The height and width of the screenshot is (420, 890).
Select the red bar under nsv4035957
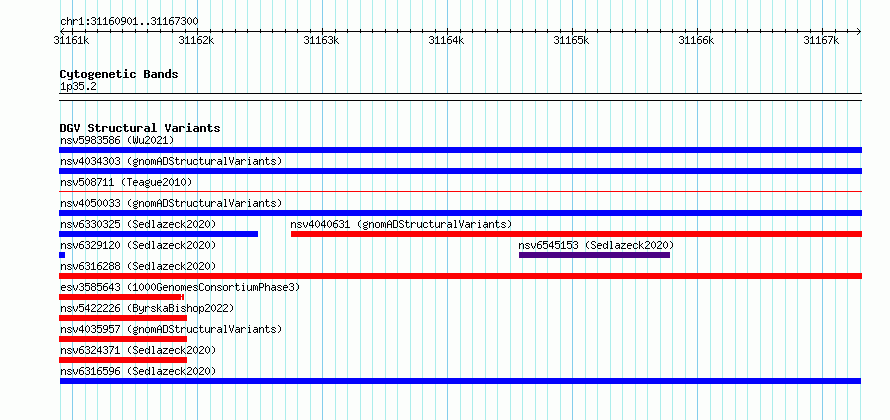pos(123,339)
